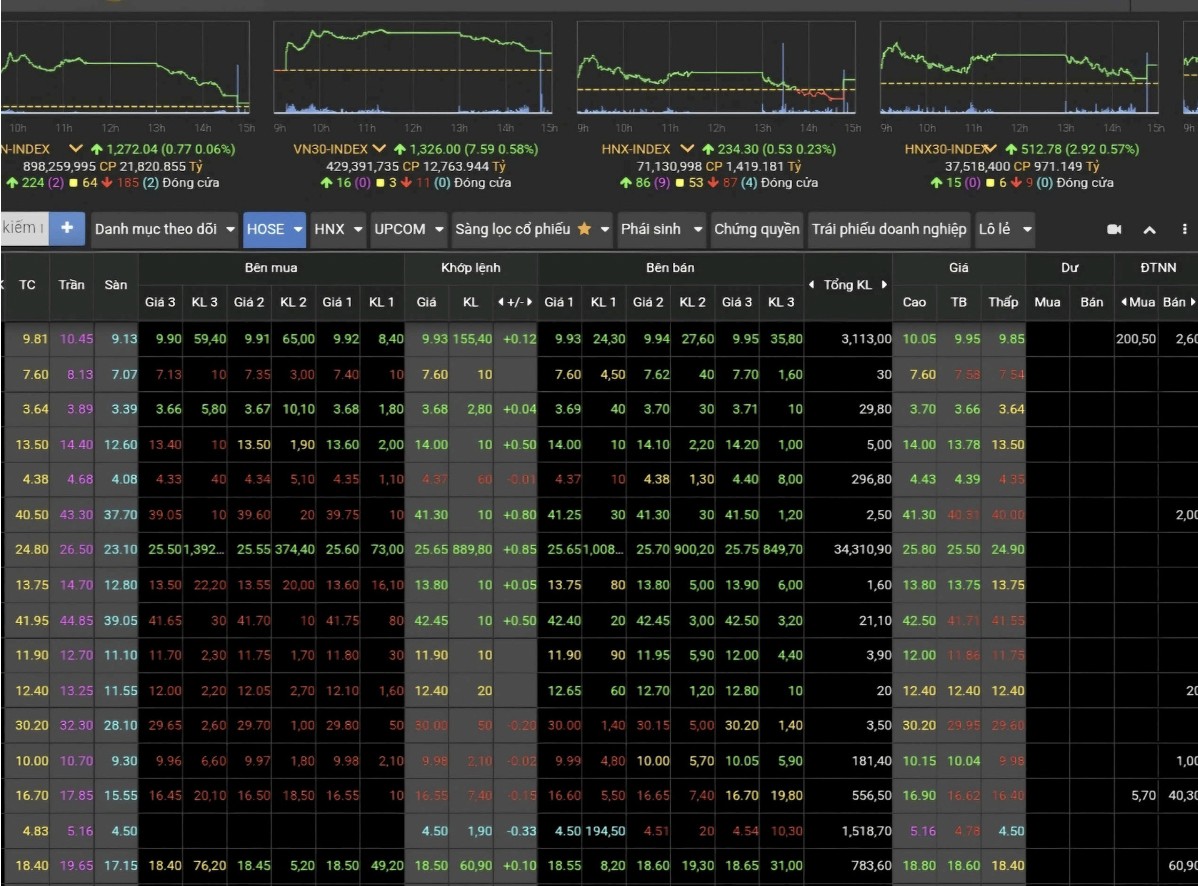The image size is (1198, 886).
Task: Switch to the UPCOM tab
Action: [x=399, y=229]
